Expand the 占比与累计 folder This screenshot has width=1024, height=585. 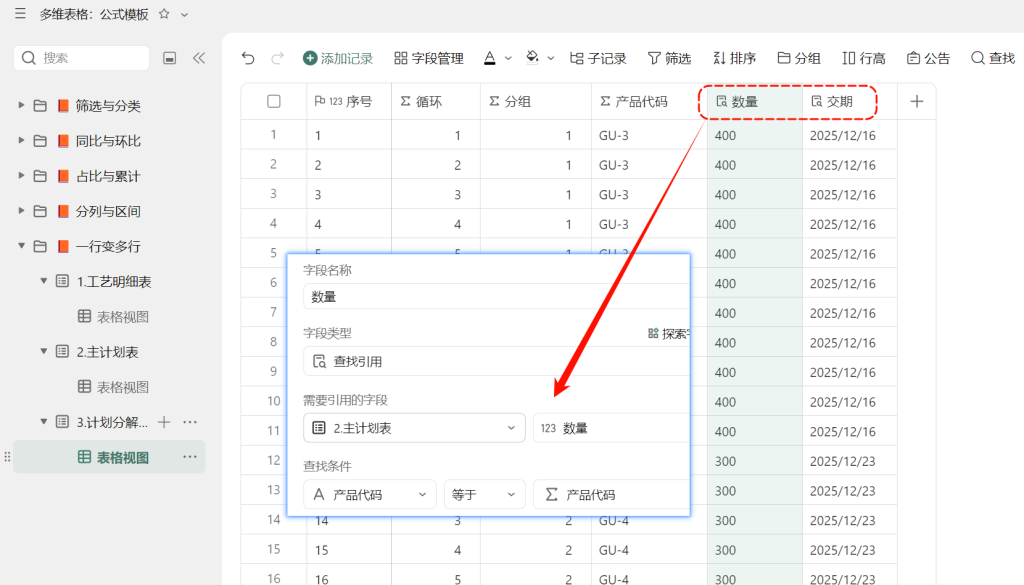21,176
